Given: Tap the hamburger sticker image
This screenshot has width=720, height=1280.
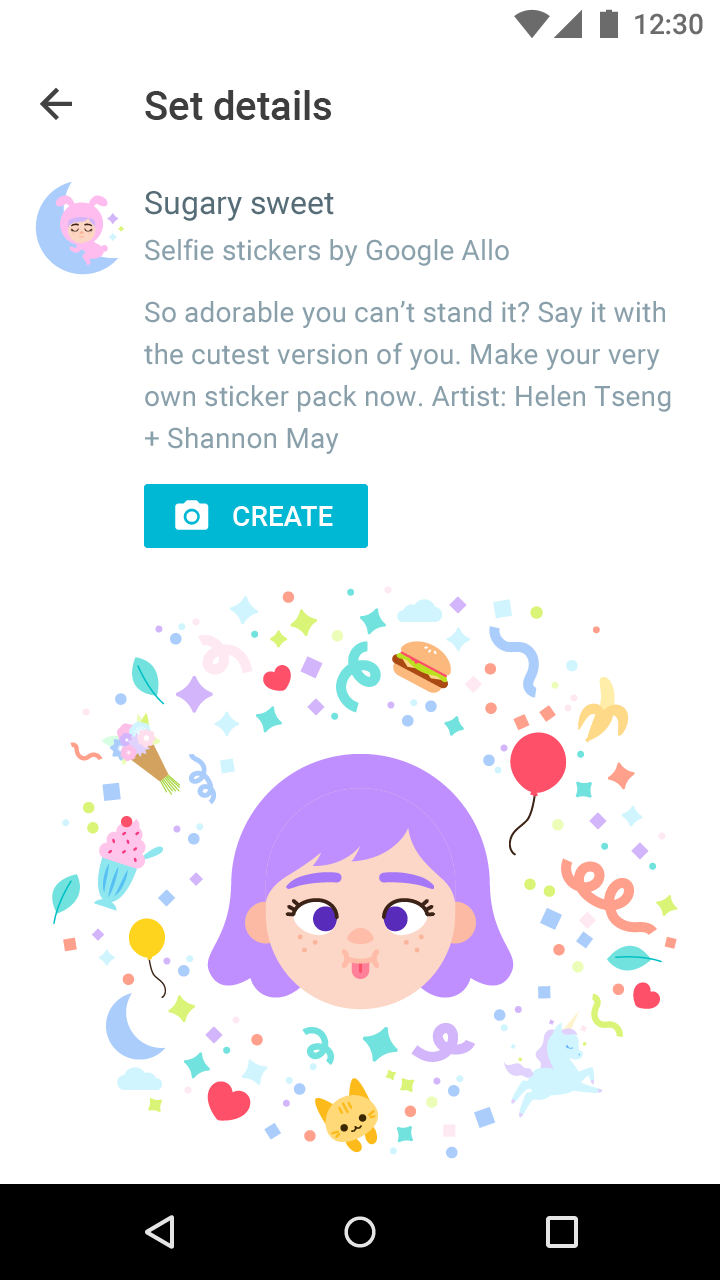Looking at the screenshot, I should [x=421, y=665].
